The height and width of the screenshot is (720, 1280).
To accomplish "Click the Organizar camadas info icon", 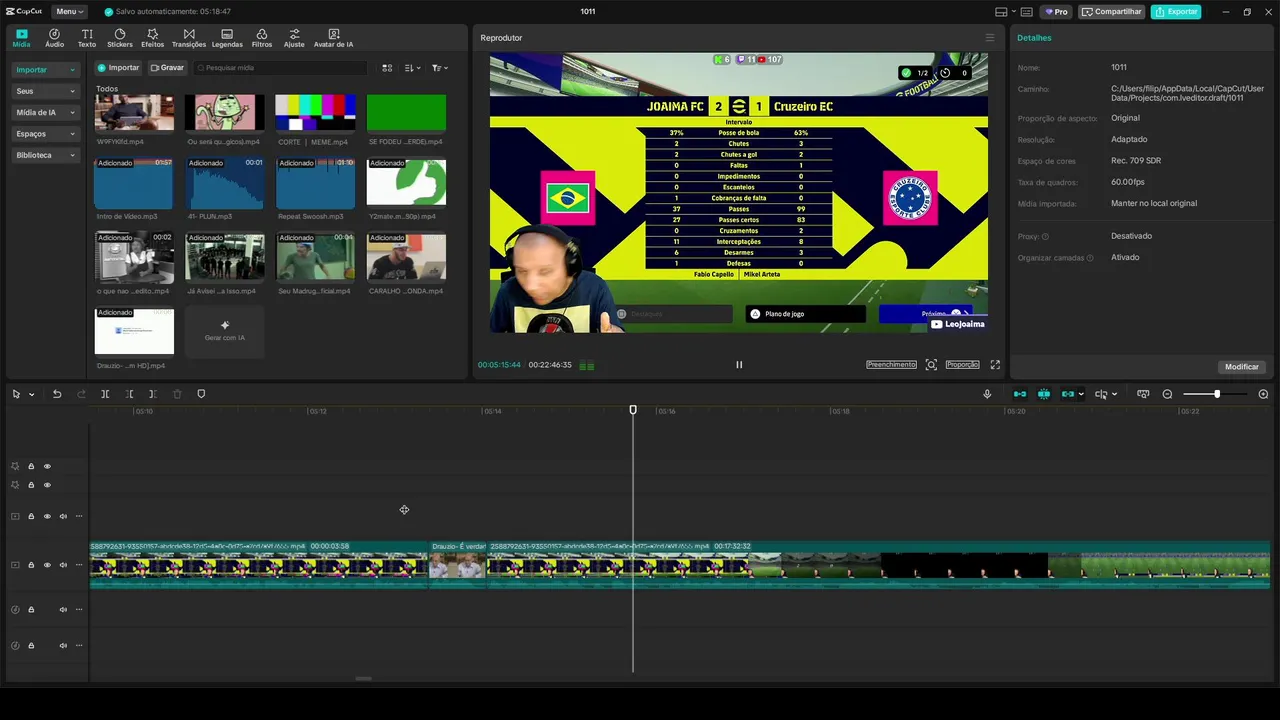I will click(1090, 258).
